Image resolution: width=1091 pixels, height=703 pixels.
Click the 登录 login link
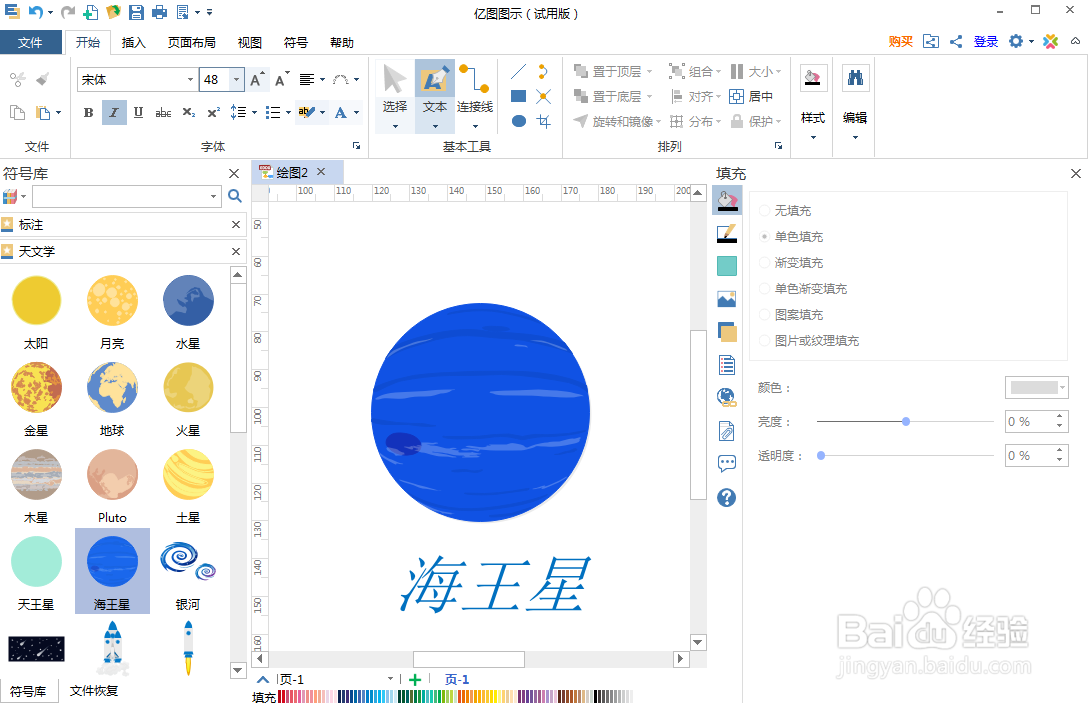985,42
